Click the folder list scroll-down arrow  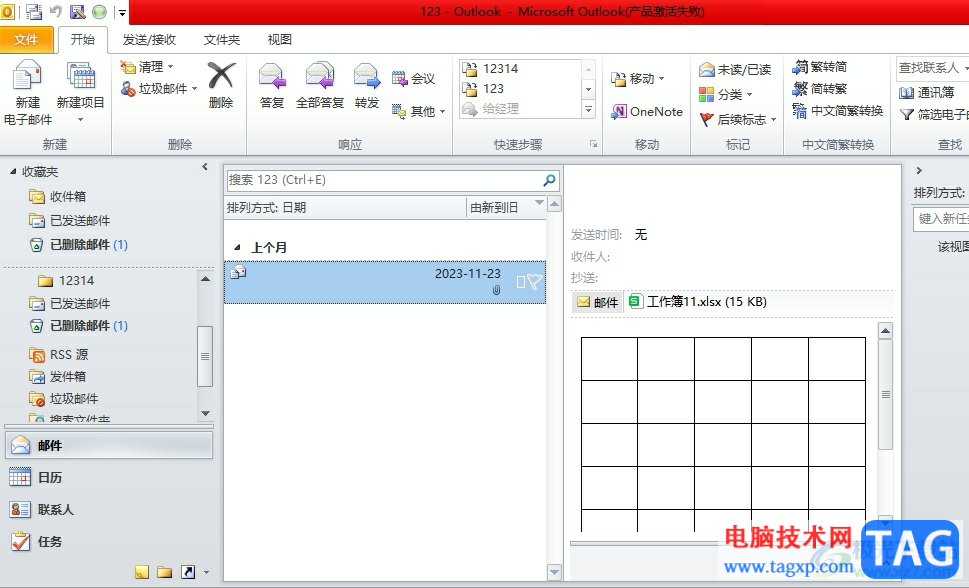[x=205, y=413]
